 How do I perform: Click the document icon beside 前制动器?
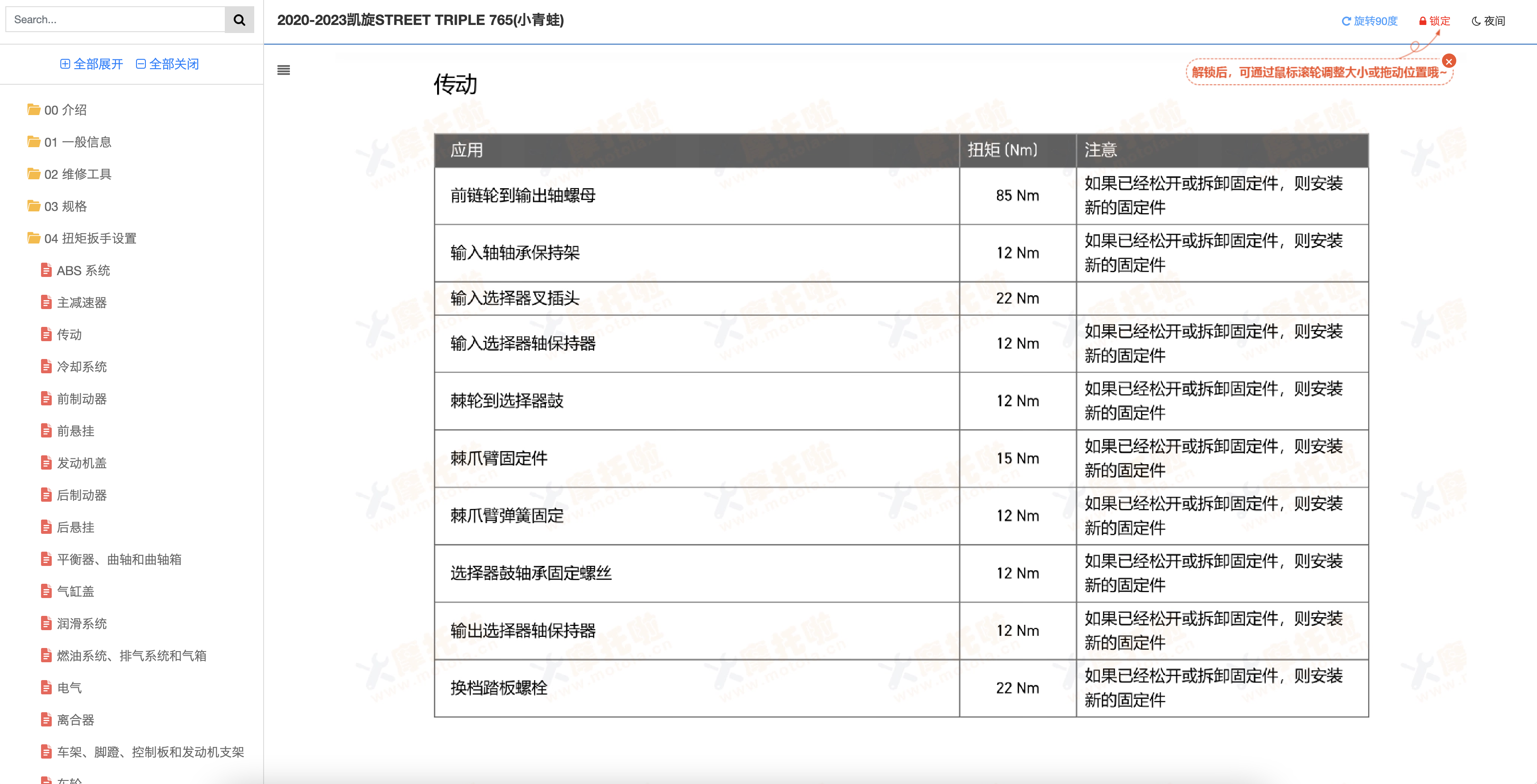46,399
